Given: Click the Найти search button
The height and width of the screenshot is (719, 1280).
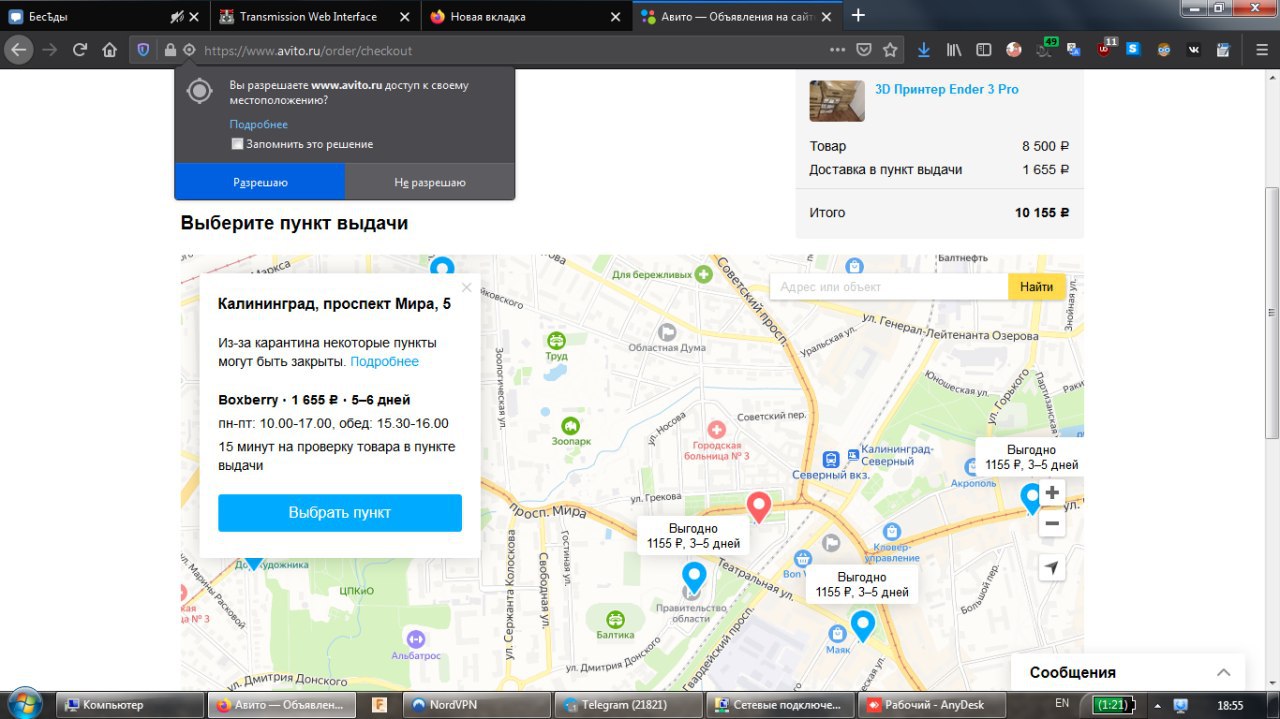Looking at the screenshot, I should 1036,287.
